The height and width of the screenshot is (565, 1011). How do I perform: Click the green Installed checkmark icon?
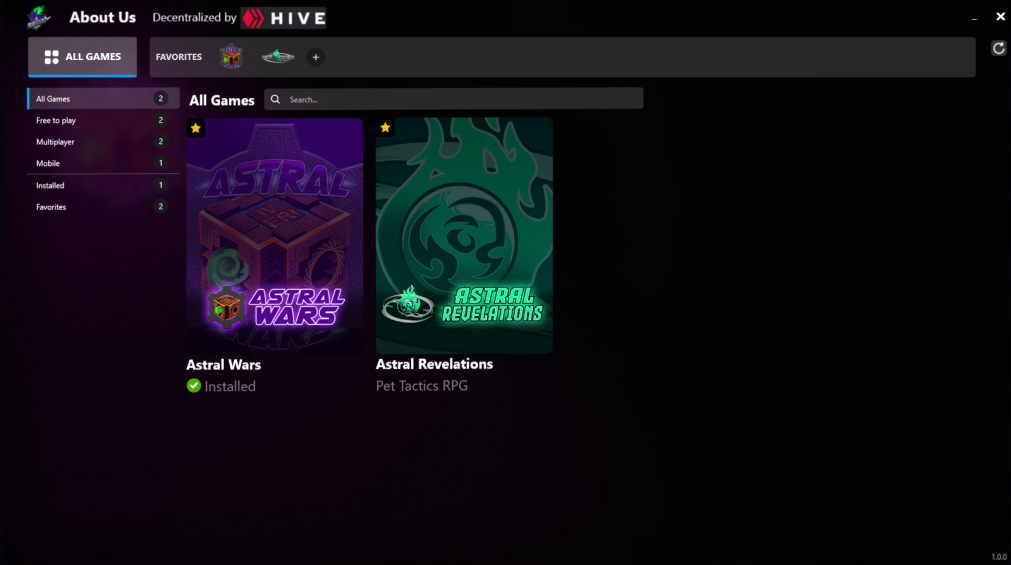(193, 386)
